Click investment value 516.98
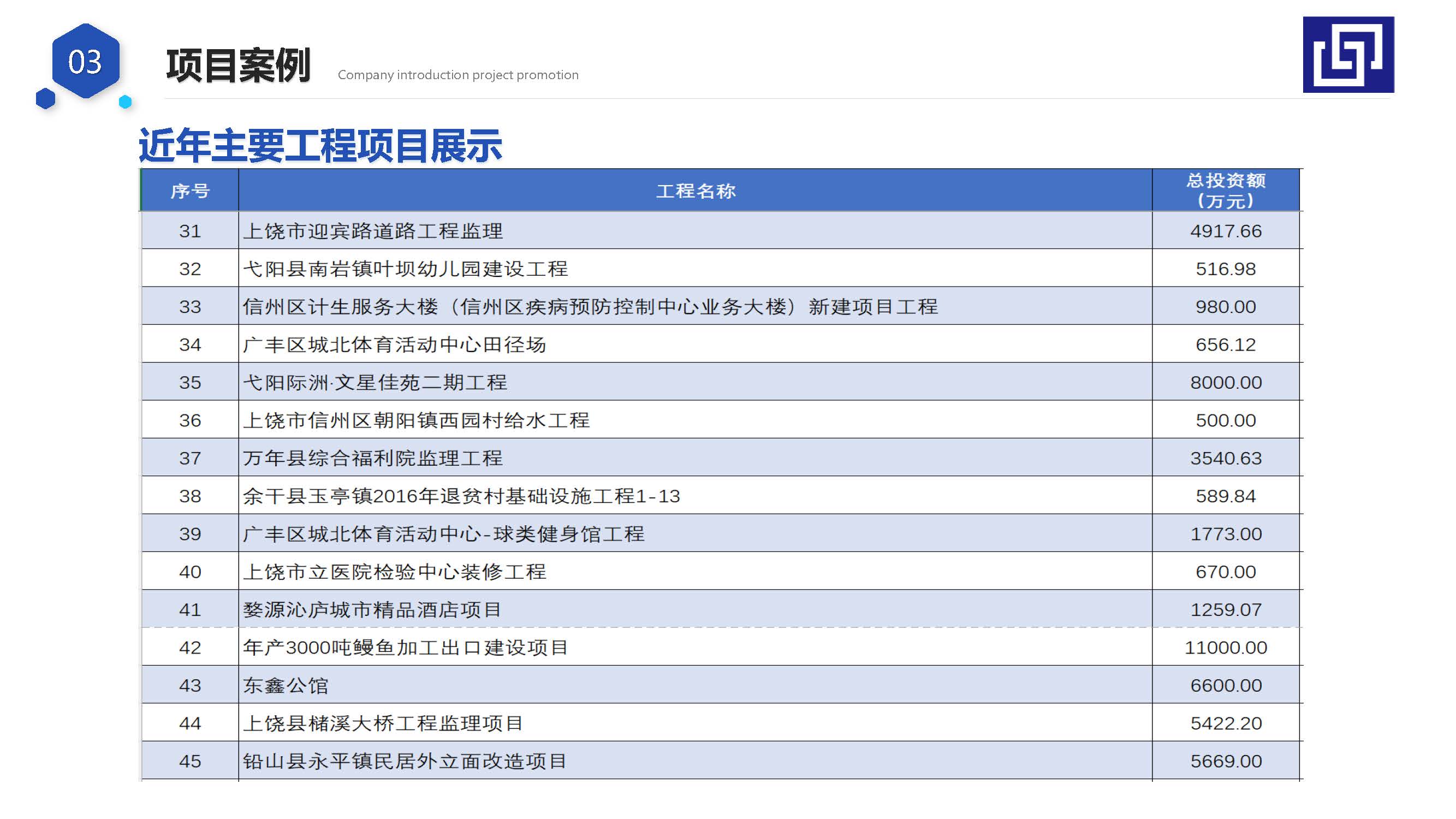1456x819 pixels. point(1226,269)
